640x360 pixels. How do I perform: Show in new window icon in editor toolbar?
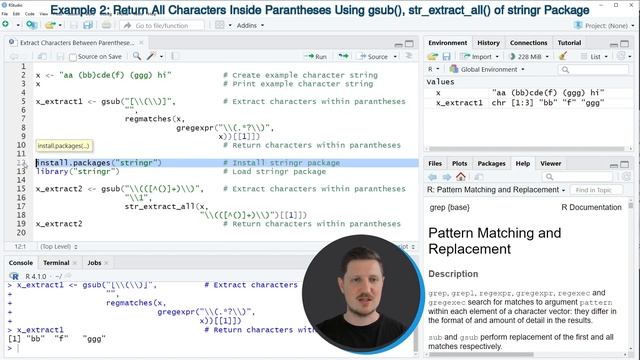tap(42, 56)
